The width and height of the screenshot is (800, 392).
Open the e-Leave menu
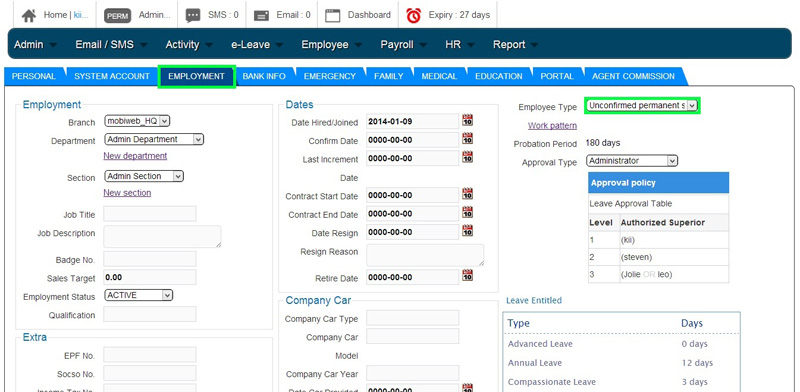pyautogui.click(x=257, y=45)
